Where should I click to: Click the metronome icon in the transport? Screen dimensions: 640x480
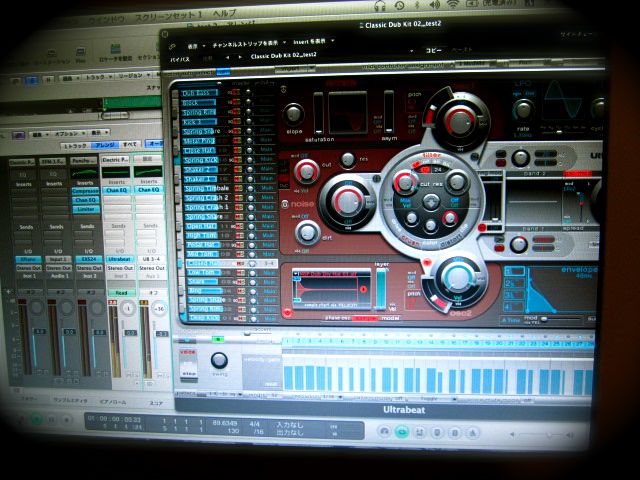(472, 433)
